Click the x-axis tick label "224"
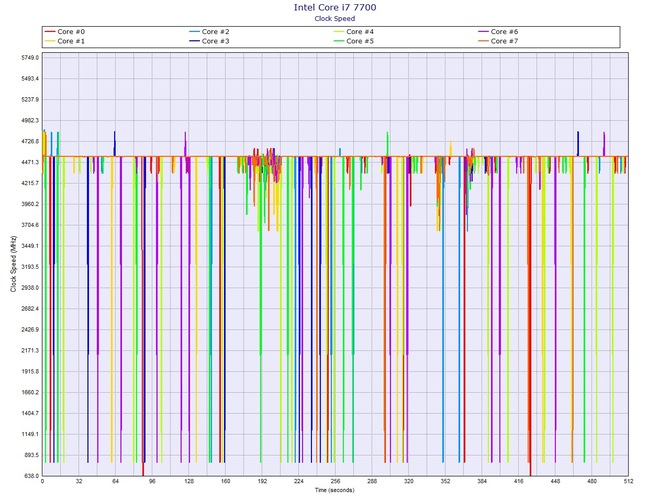The height and width of the screenshot is (502, 670). (x=299, y=481)
